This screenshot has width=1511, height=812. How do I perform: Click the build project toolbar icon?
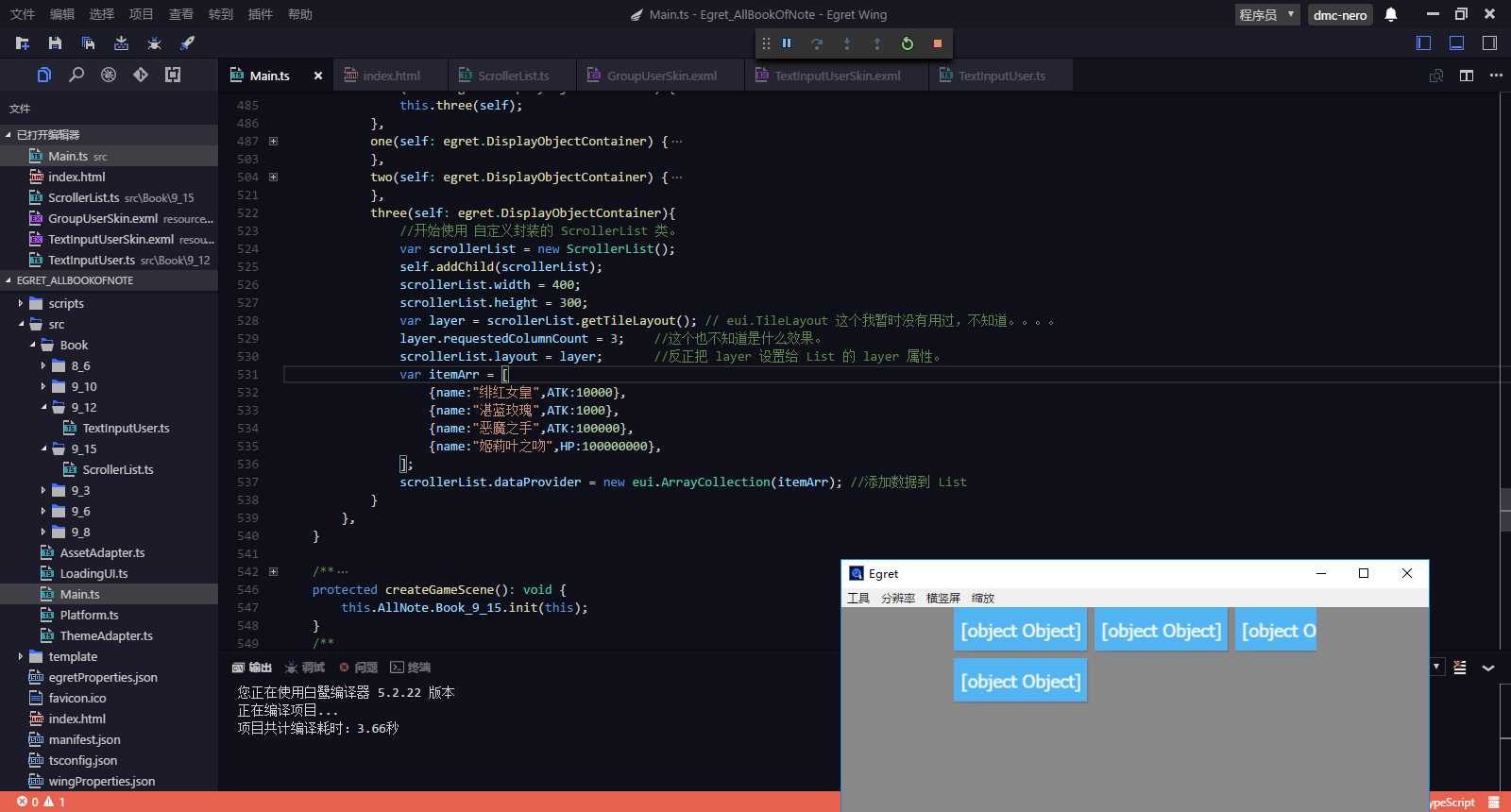click(121, 43)
